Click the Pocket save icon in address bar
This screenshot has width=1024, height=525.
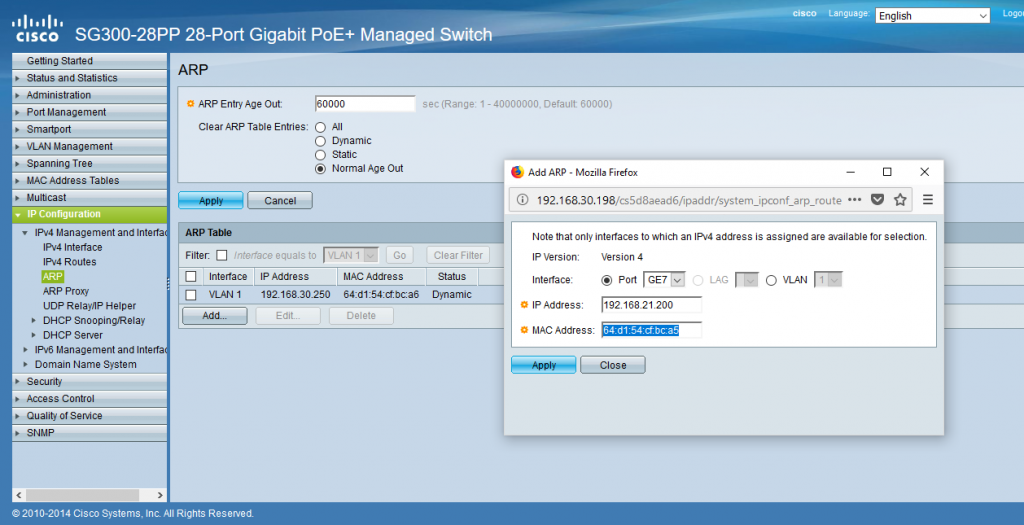click(x=878, y=200)
